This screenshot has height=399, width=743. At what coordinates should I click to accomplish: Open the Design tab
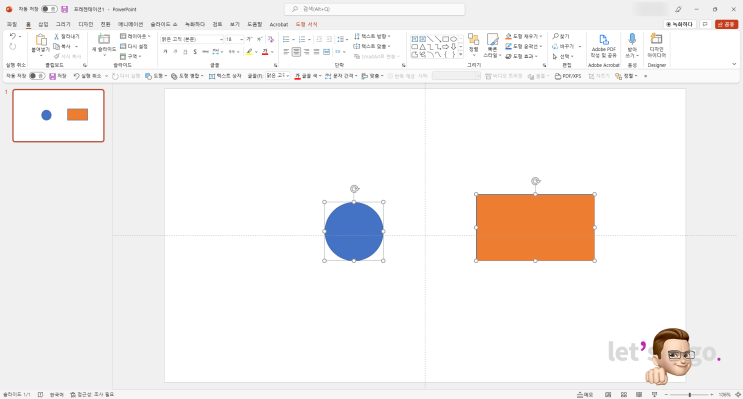tap(86, 24)
